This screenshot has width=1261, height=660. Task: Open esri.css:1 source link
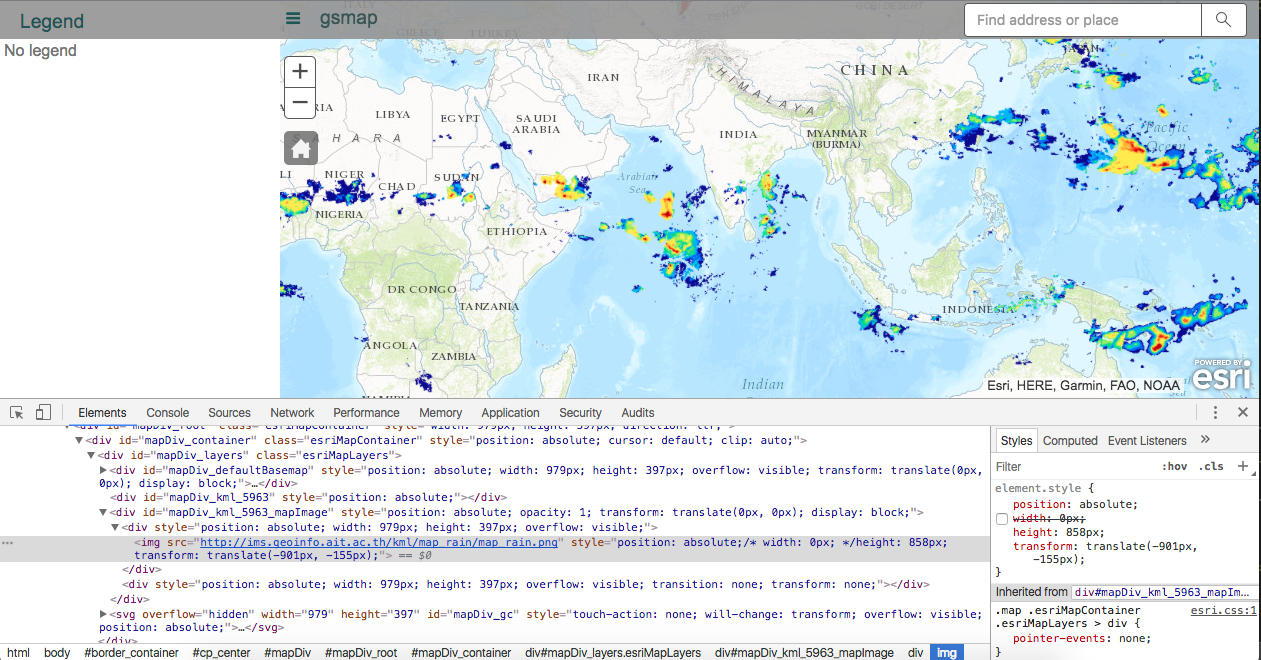[x=1224, y=610]
